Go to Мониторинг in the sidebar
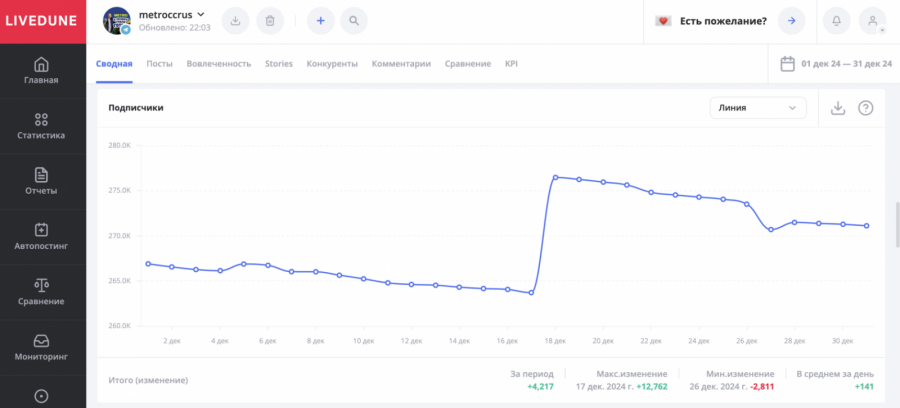The height and width of the screenshot is (408, 900). [41, 346]
